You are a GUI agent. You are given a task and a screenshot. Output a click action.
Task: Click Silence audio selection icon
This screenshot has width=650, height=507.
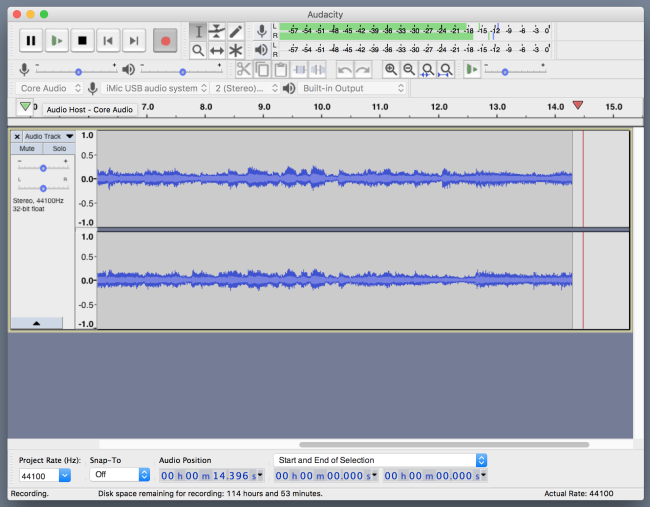click(318, 70)
